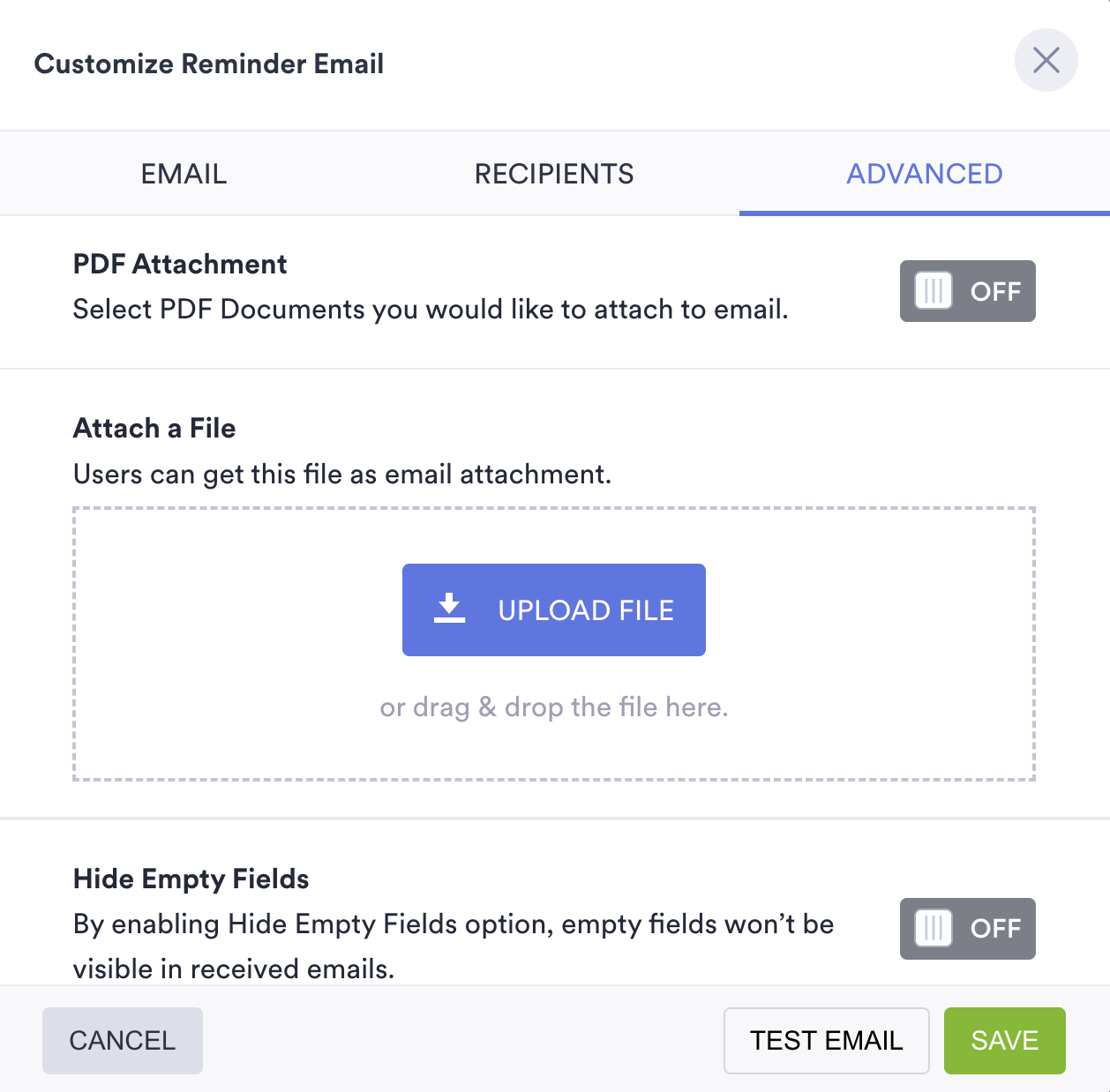
Task: Click the 'Customize Reminder Email' dialog title
Action: tap(209, 64)
